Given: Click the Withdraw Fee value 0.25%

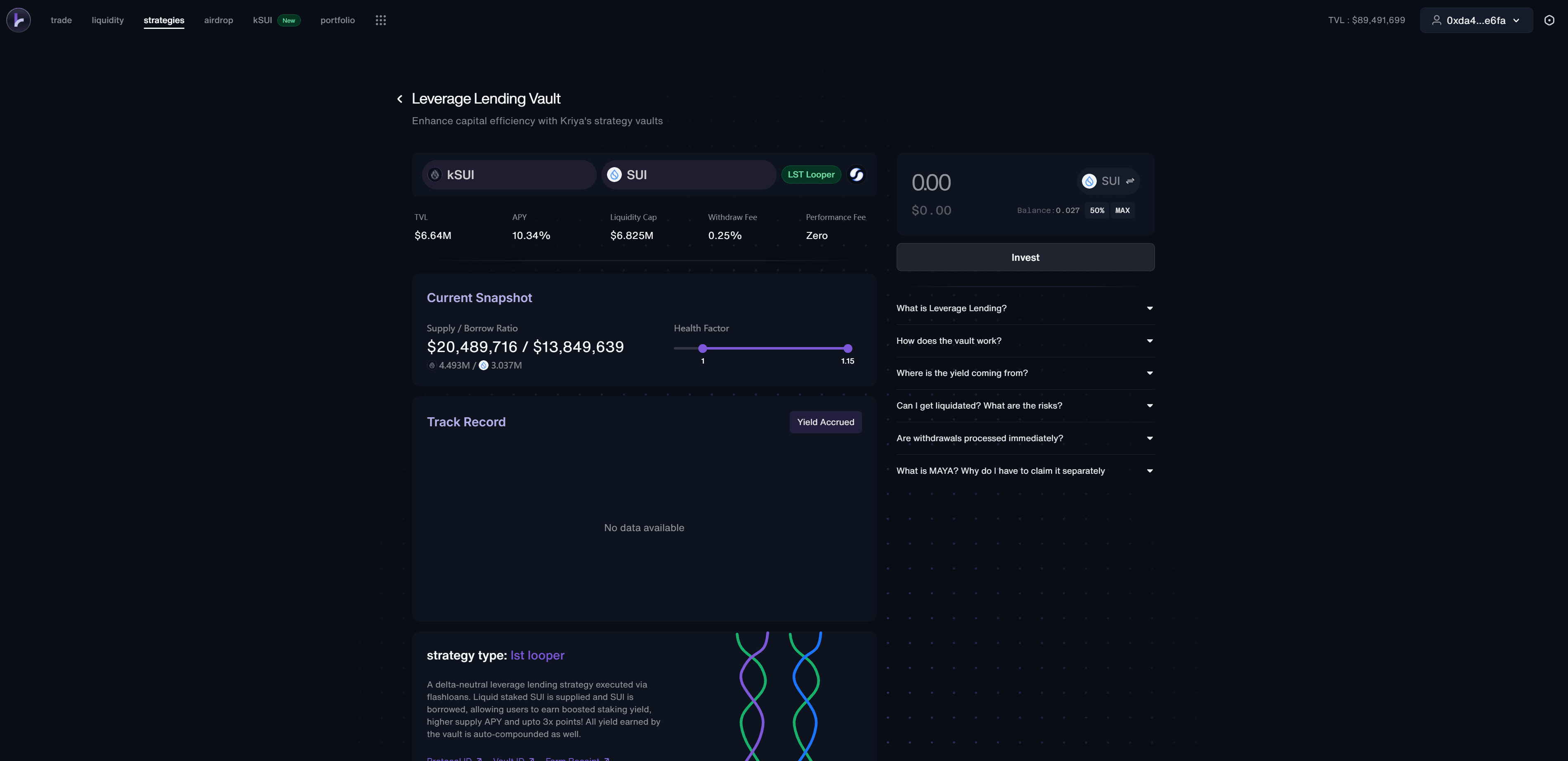Looking at the screenshot, I should [x=724, y=236].
